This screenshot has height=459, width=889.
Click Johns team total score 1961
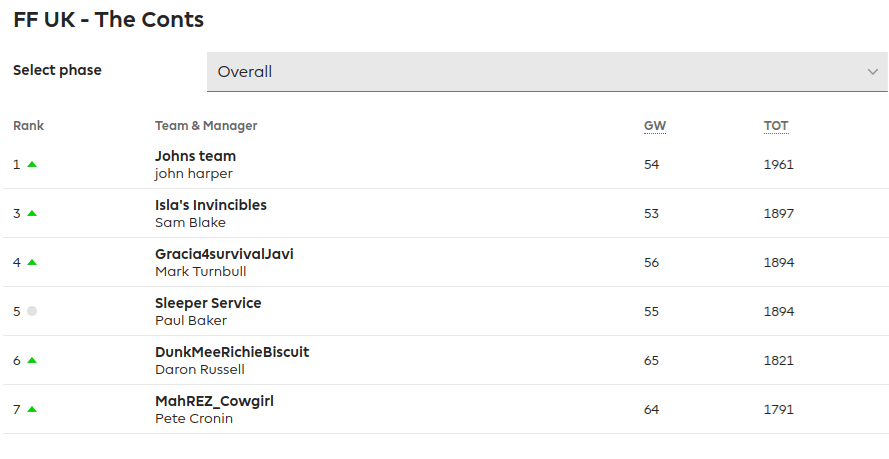click(x=779, y=164)
